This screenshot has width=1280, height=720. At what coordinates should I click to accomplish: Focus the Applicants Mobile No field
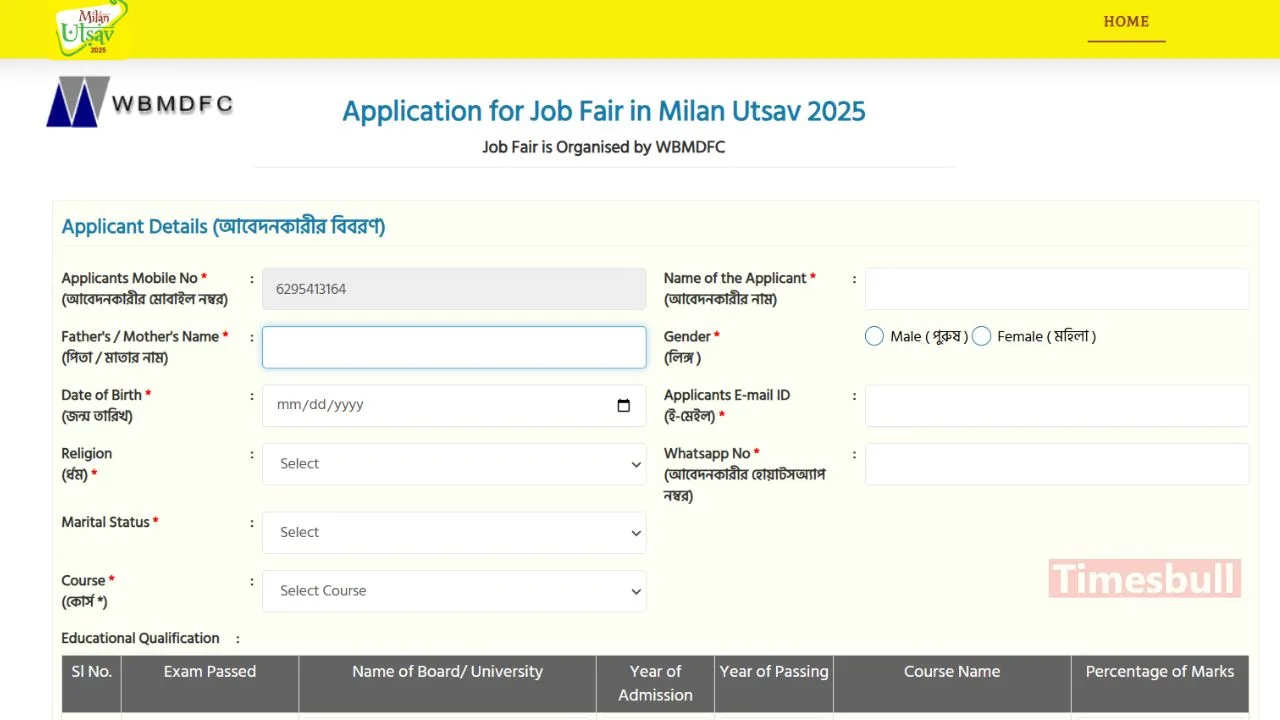pos(454,289)
